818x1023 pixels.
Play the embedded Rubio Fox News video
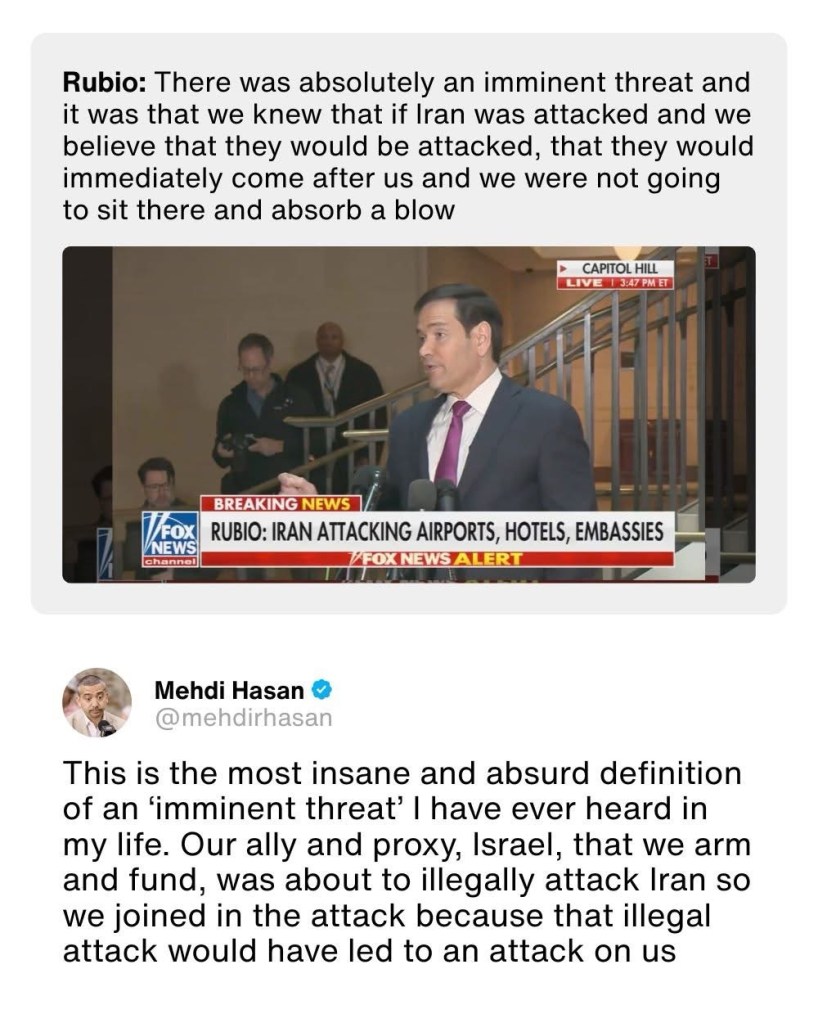point(409,414)
